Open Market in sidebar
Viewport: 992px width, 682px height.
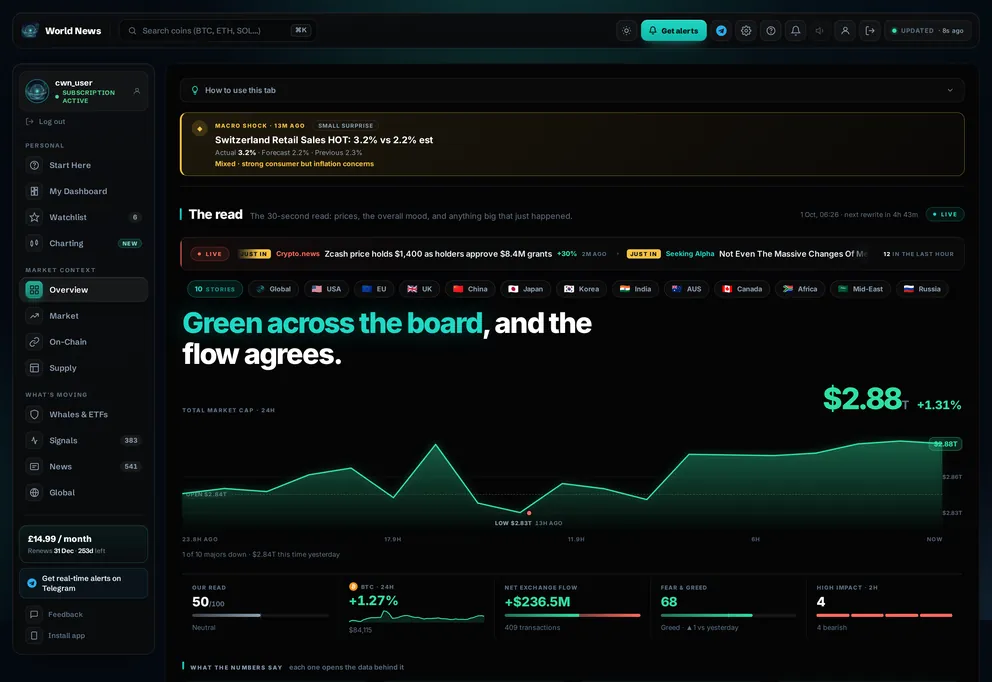84,316
